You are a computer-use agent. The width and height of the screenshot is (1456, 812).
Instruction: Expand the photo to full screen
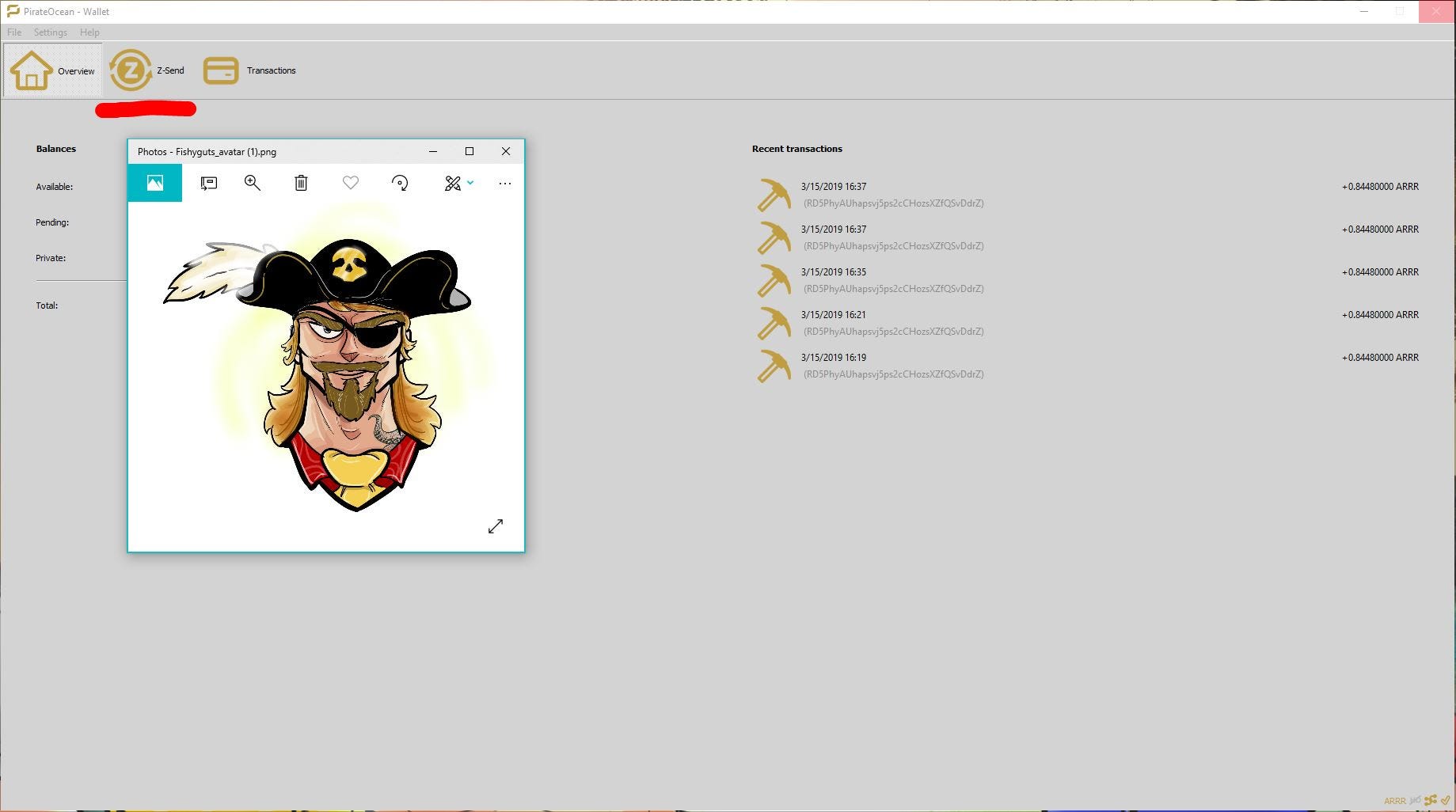pos(496,526)
